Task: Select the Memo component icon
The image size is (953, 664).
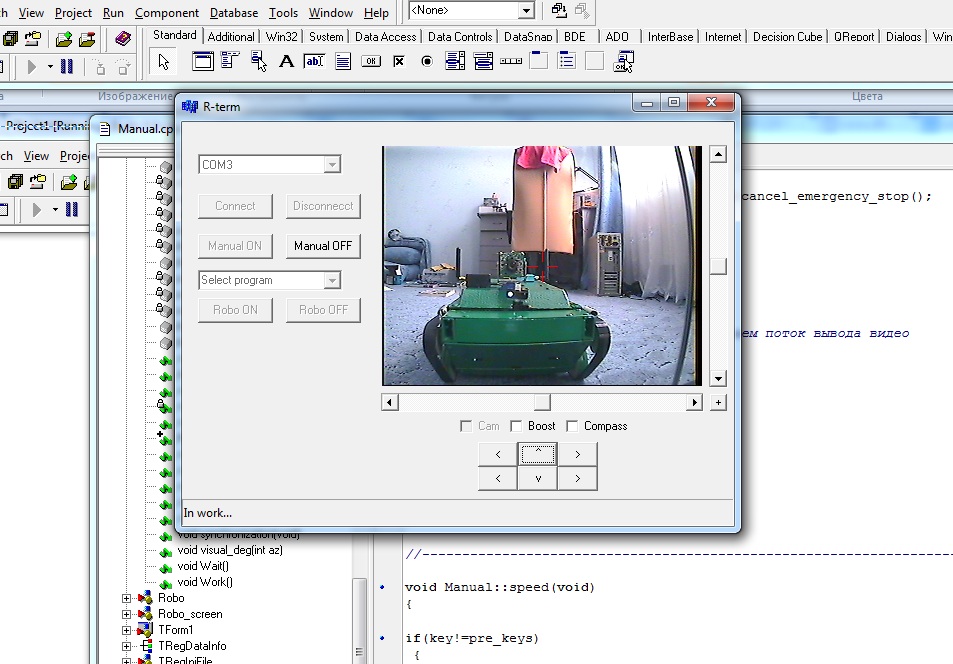Action: pyautogui.click(x=343, y=62)
